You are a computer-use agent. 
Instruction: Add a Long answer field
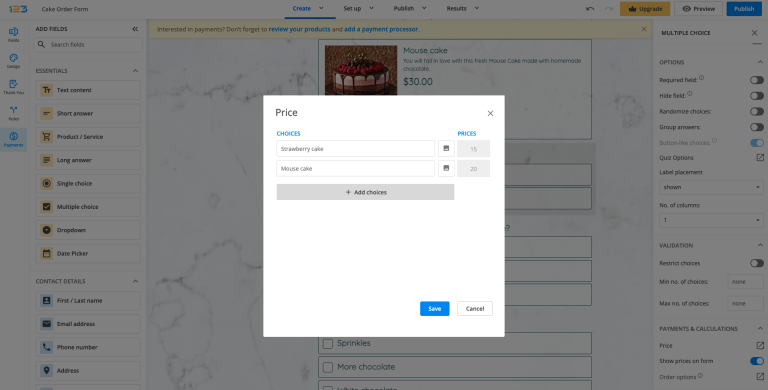pos(88,160)
